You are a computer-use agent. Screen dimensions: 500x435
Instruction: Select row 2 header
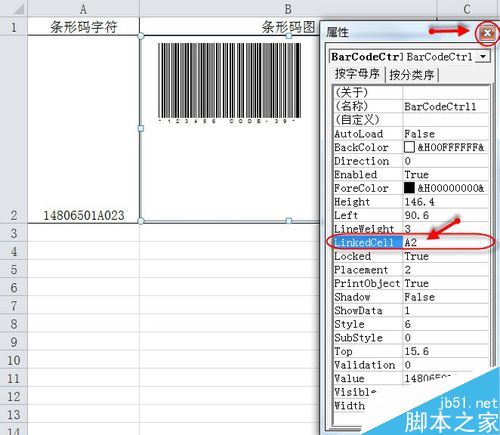coord(13,129)
